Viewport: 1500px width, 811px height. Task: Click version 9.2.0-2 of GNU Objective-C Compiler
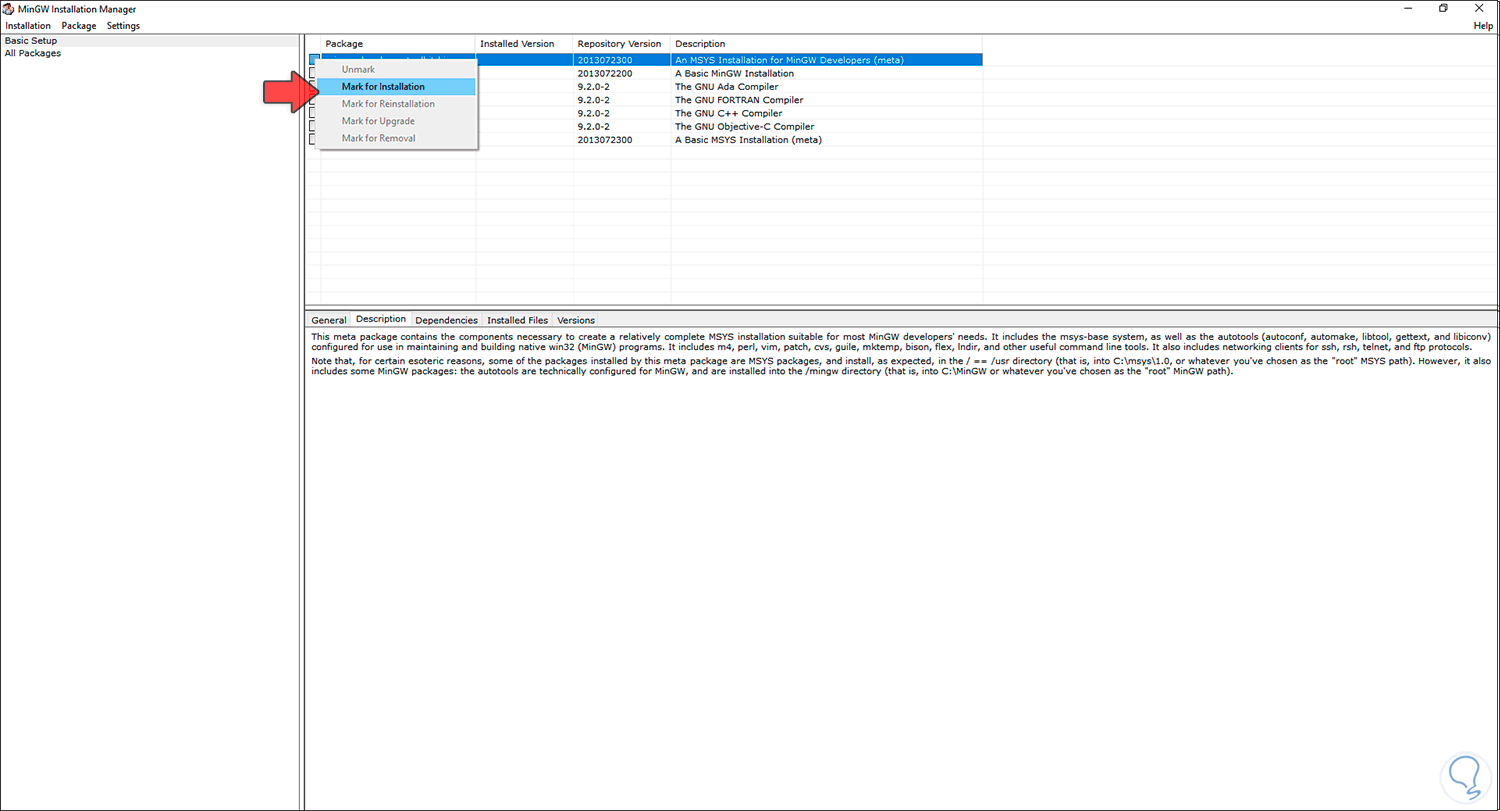(x=593, y=127)
